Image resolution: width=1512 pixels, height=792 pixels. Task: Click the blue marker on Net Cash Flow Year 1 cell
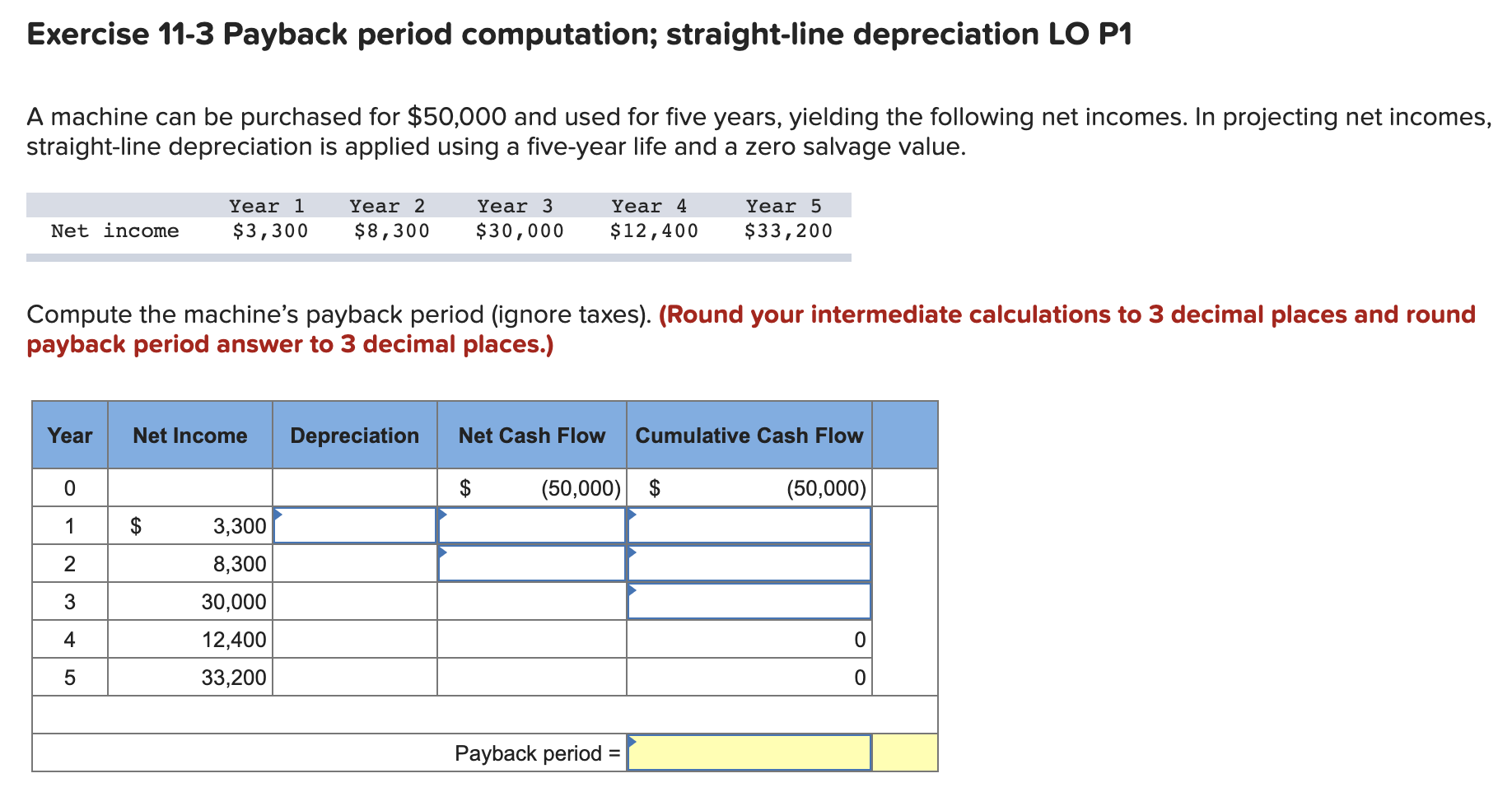click(444, 514)
